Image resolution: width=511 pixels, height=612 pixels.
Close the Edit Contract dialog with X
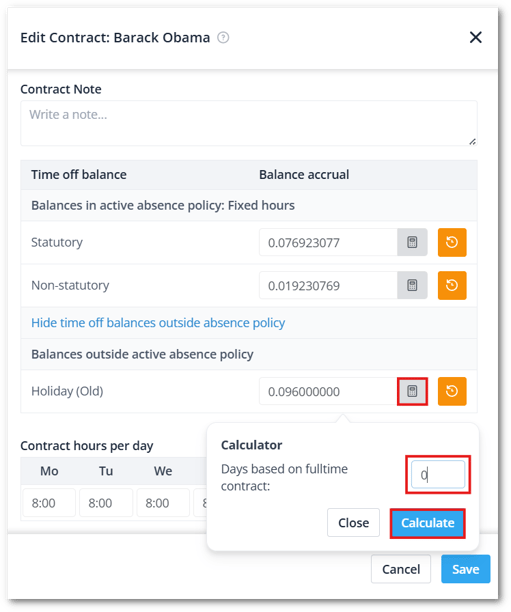point(475,37)
